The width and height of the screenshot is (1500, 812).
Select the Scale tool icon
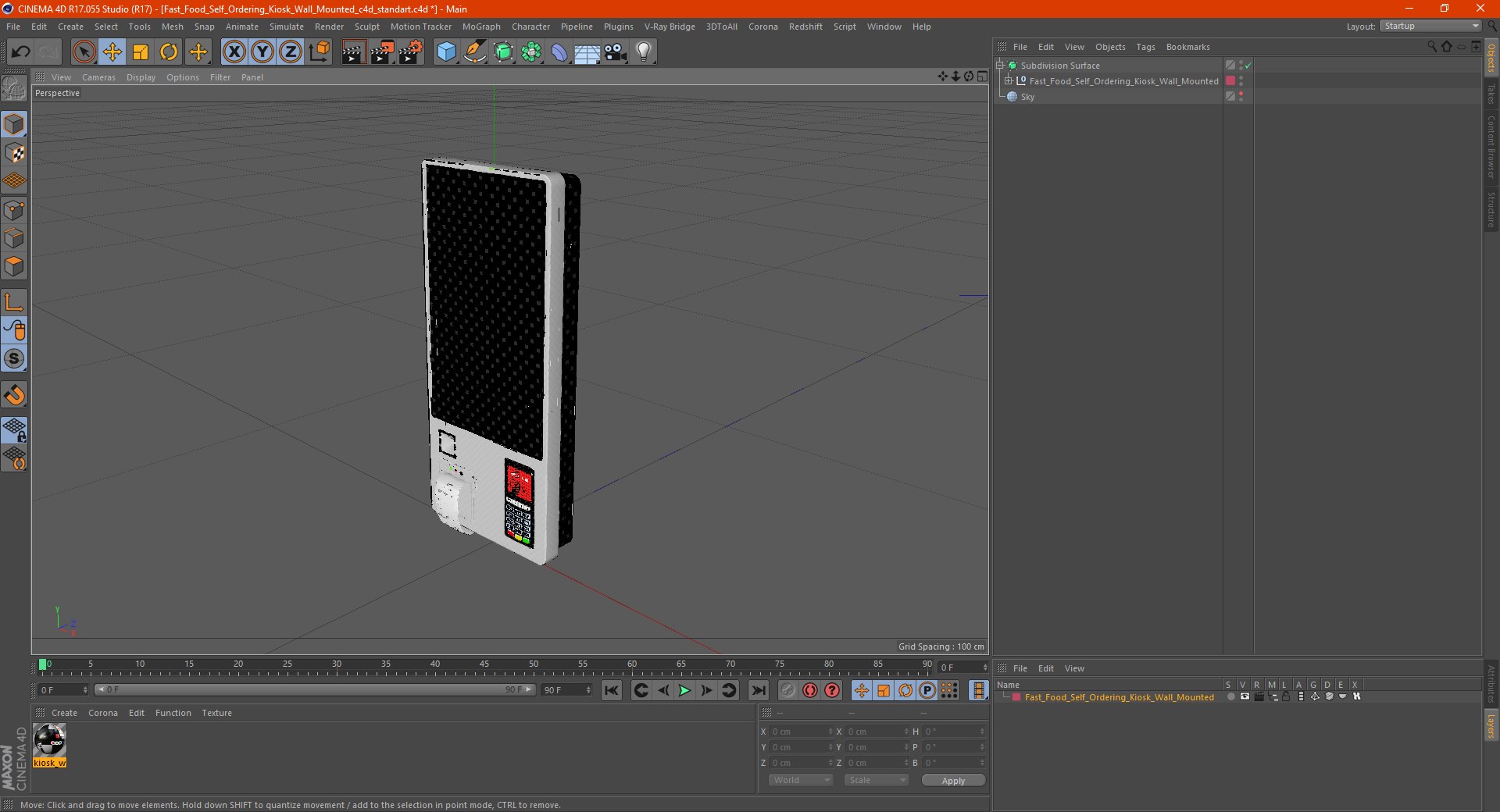coord(141,52)
